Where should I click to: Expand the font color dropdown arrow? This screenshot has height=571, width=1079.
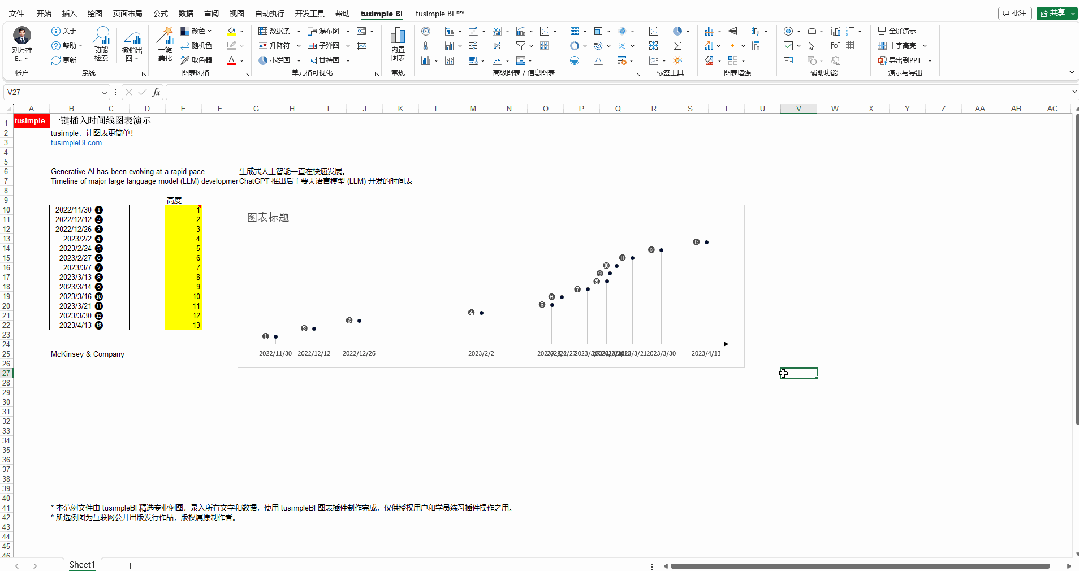point(242,60)
